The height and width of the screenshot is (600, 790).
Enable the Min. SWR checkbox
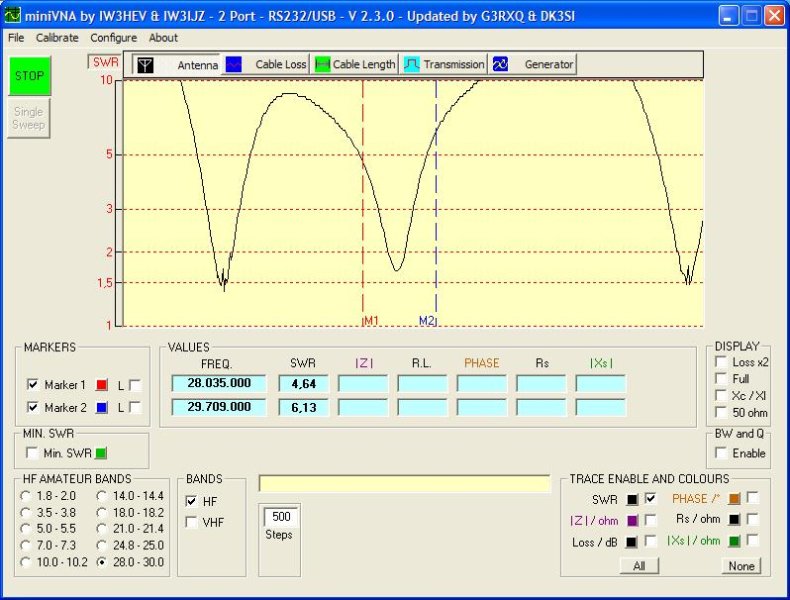[x=33, y=454]
